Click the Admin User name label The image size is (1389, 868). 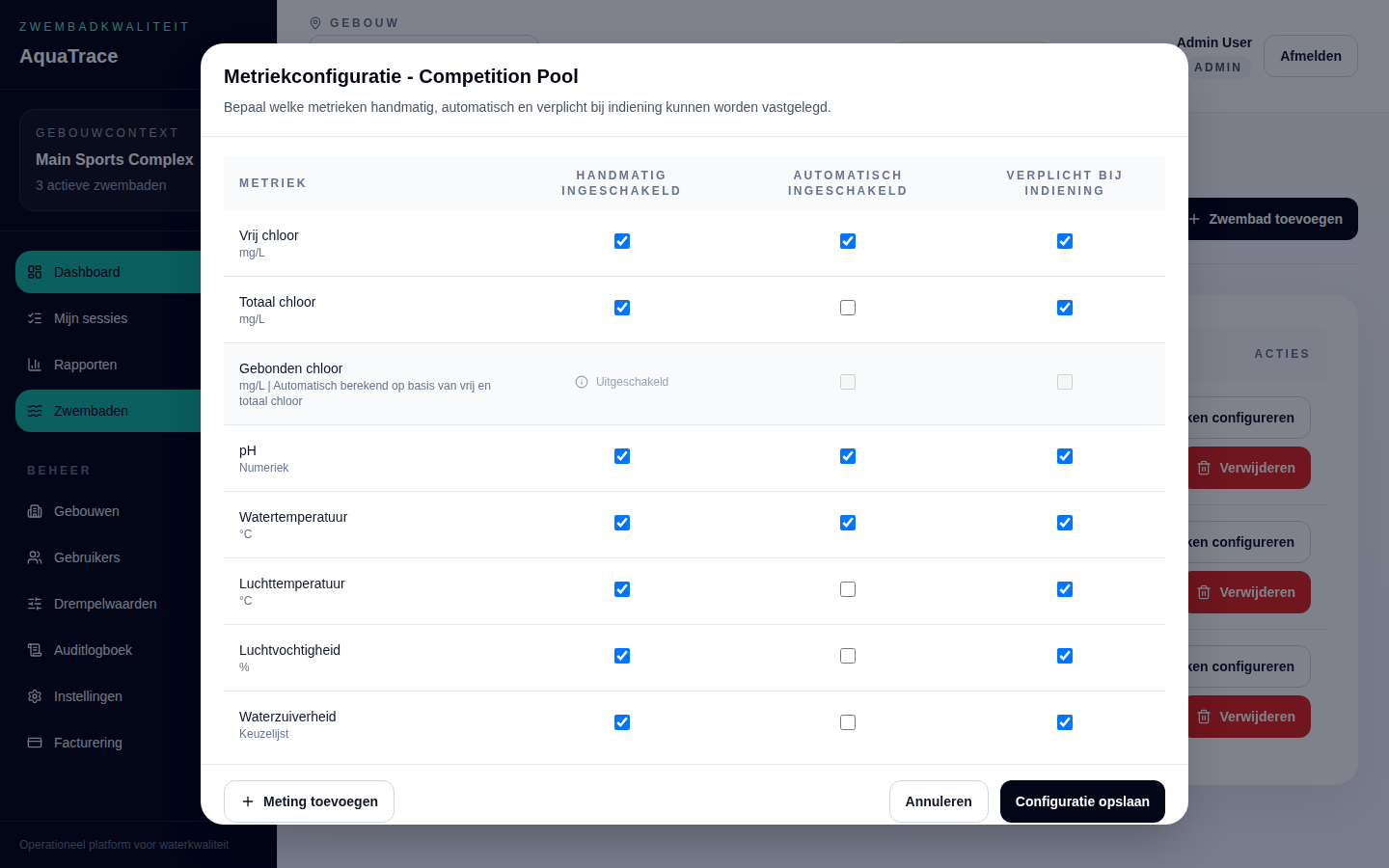(1214, 42)
